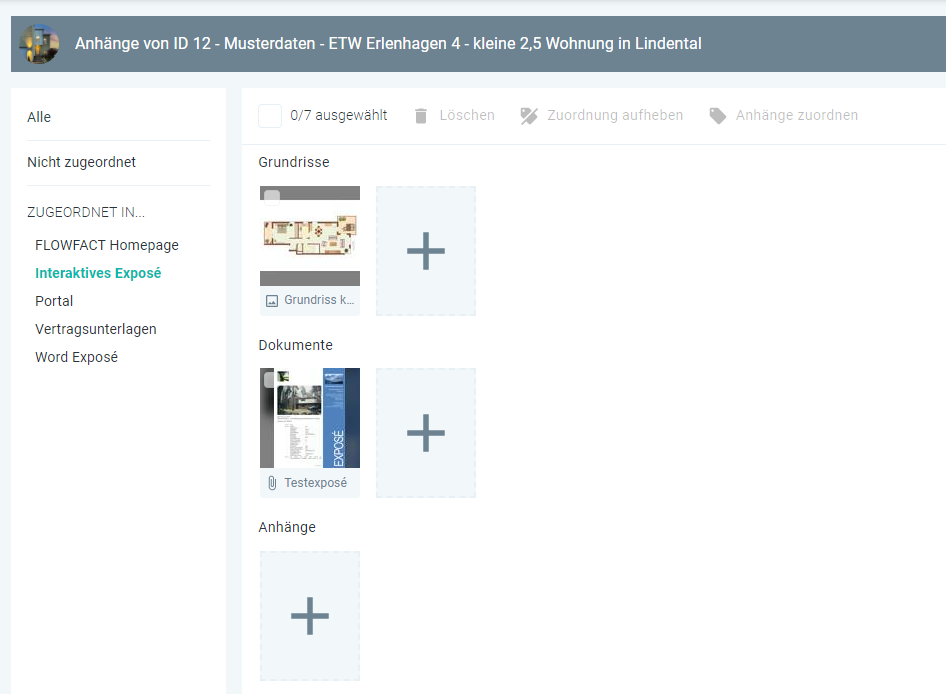Click the Dokumente section heading
Image resolution: width=946 pixels, height=694 pixels.
point(296,345)
